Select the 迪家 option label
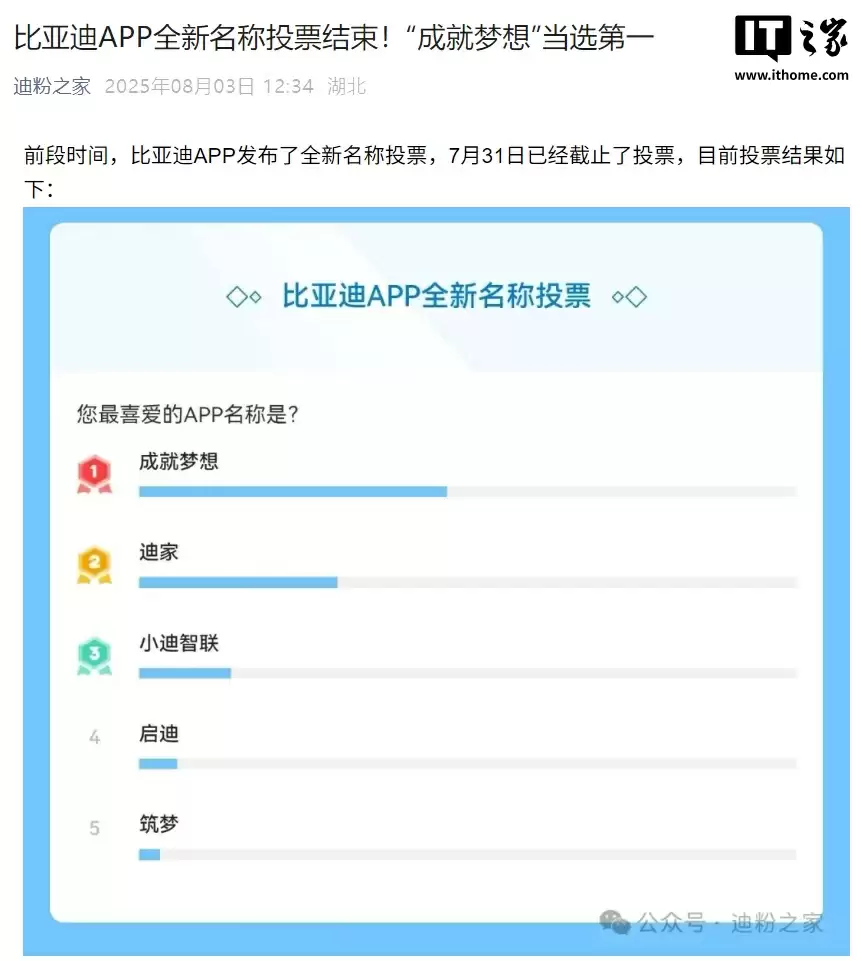Image resolution: width=862 pixels, height=961 pixels. click(159, 552)
